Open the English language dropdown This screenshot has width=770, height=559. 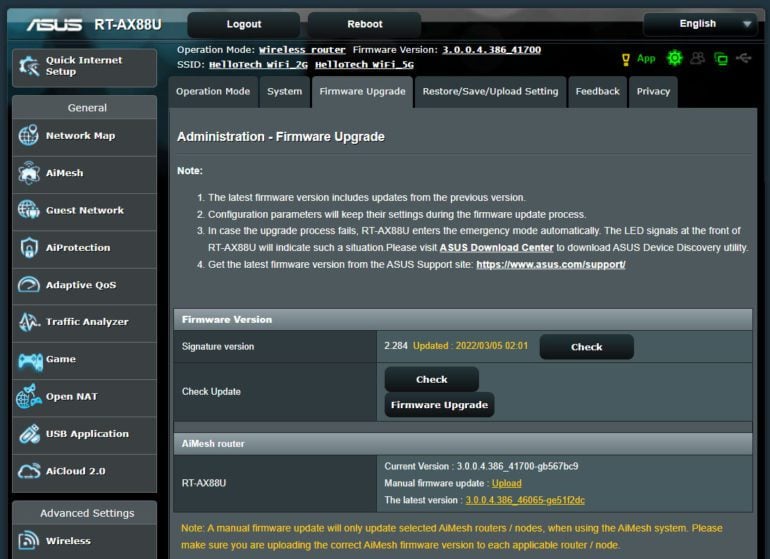point(714,24)
